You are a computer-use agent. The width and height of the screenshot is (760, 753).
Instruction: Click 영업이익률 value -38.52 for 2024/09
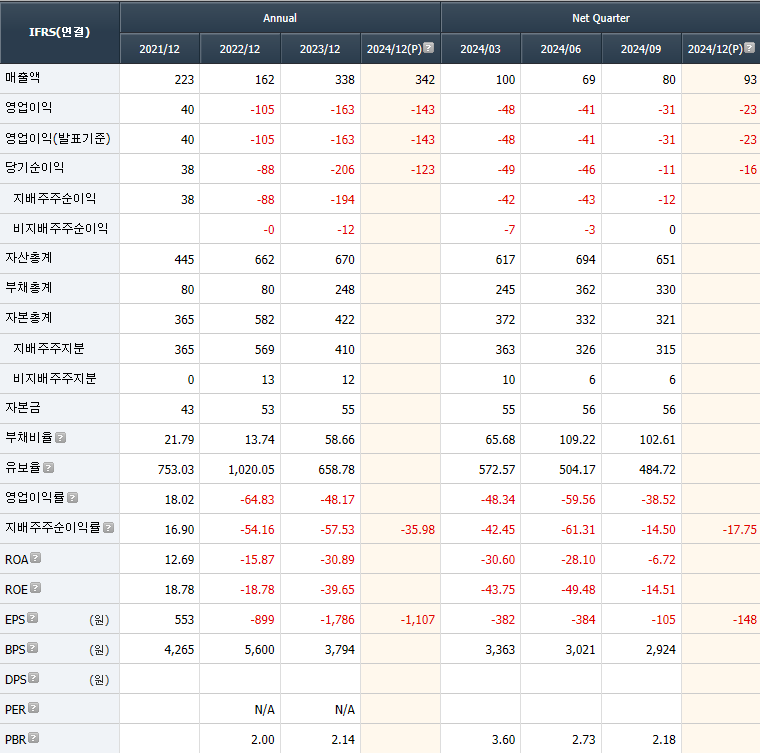[658, 500]
